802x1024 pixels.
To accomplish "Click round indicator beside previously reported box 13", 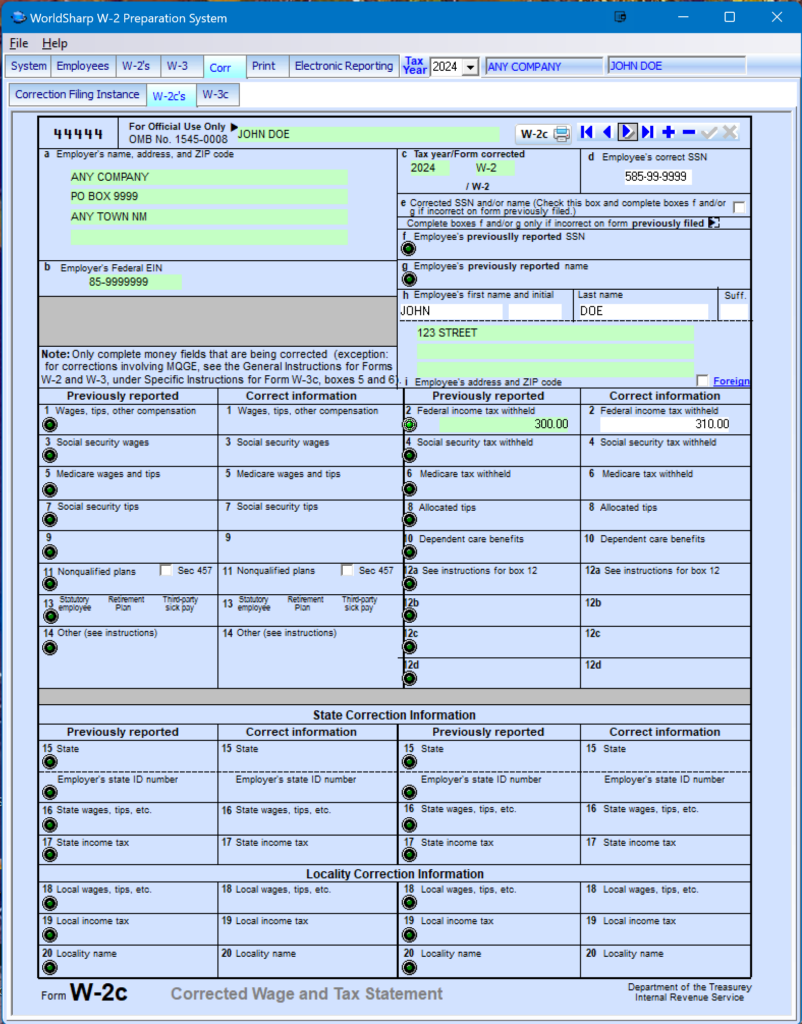I will point(50,616).
